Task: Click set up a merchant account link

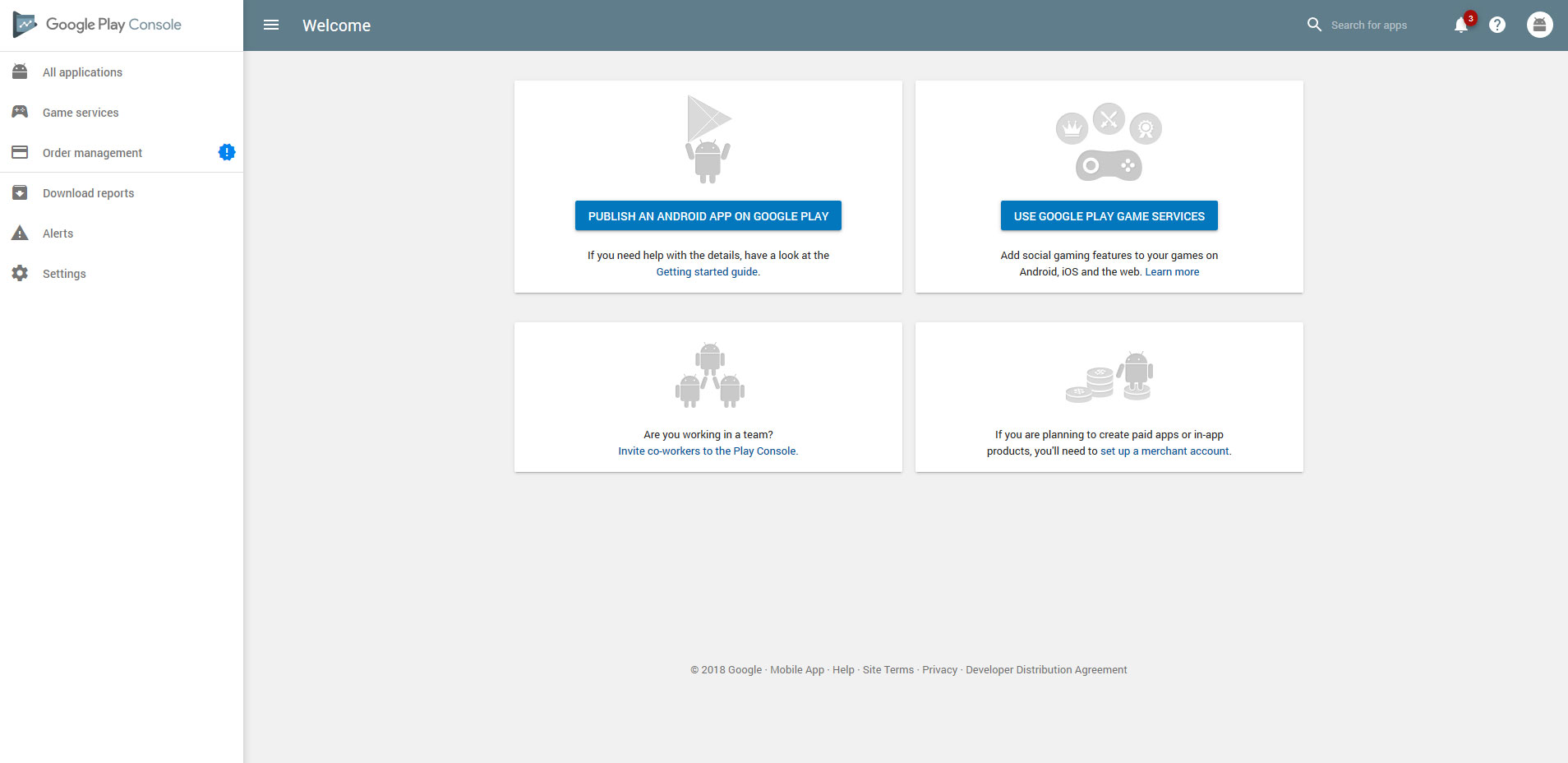Action: [x=1164, y=451]
